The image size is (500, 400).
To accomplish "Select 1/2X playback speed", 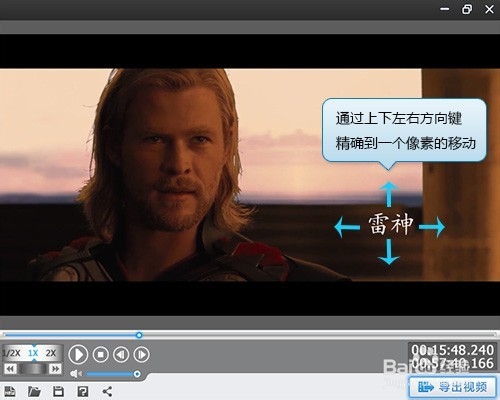I will (x=12, y=353).
